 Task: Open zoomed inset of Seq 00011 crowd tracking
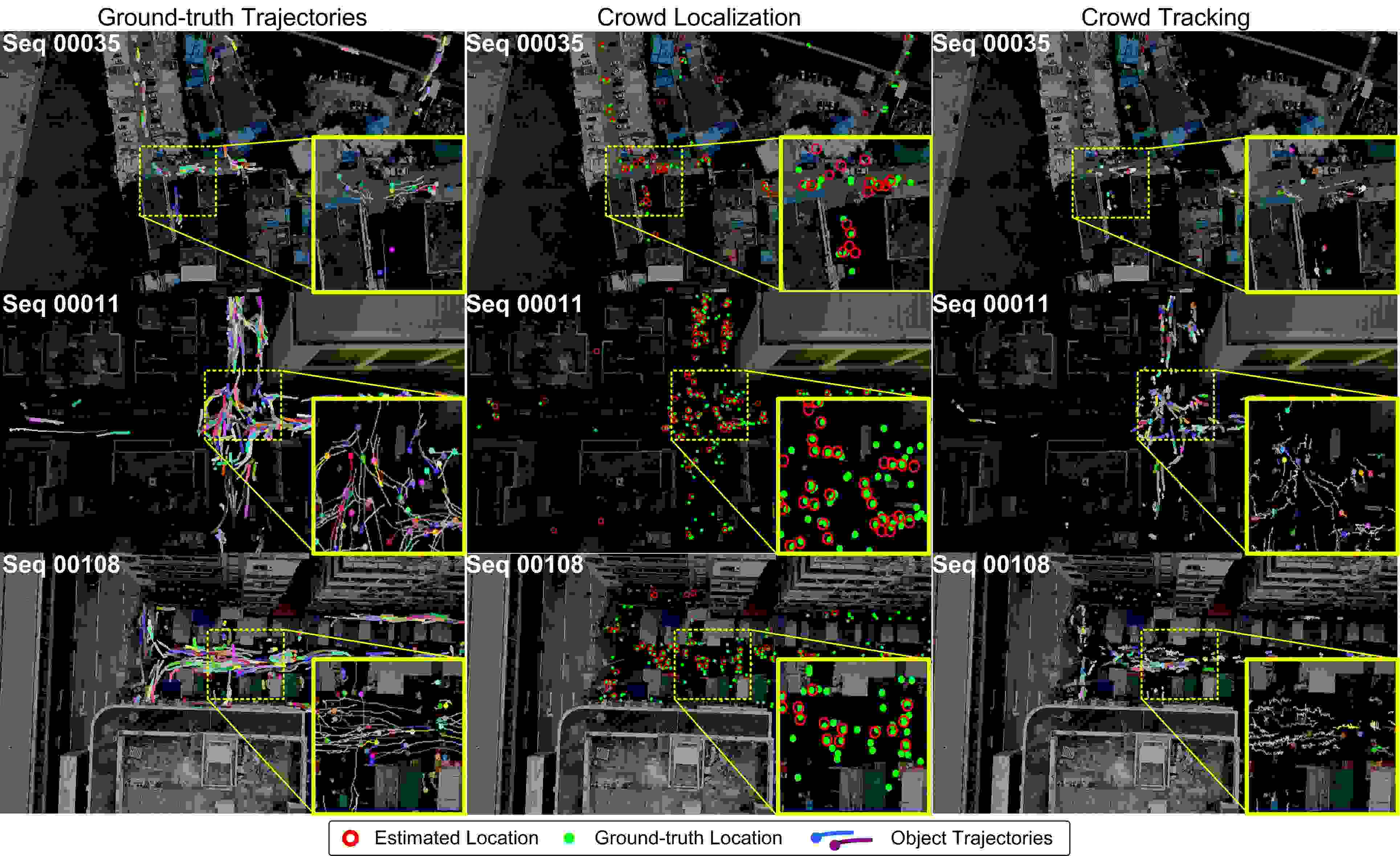pyautogui.click(x=1322, y=476)
